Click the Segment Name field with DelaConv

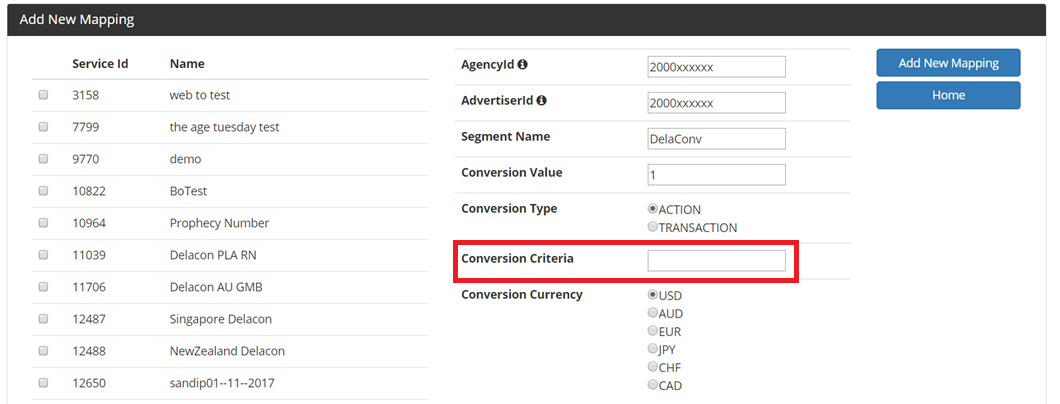(717, 138)
